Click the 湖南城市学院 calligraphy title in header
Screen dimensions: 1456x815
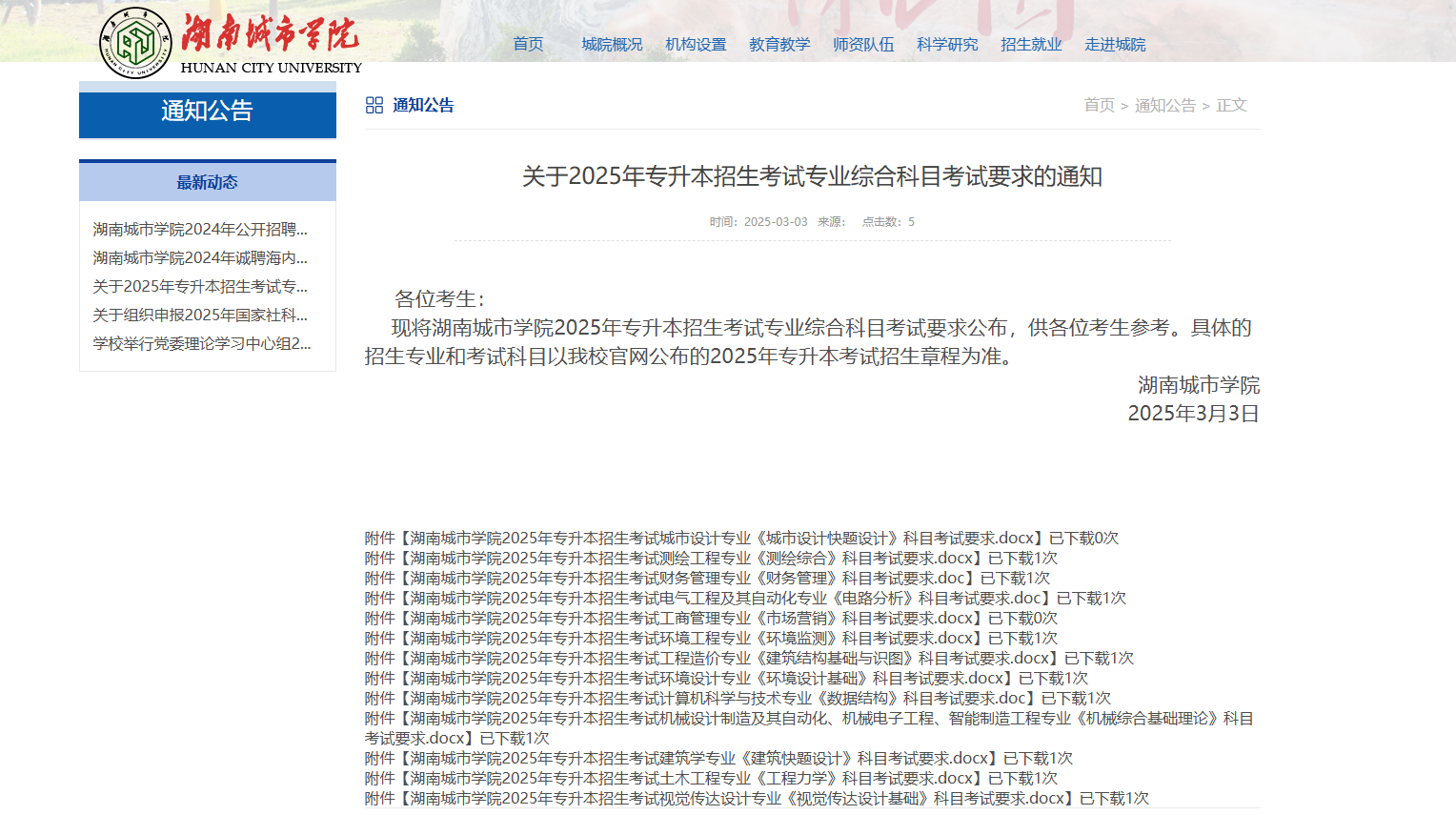tap(271, 33)
